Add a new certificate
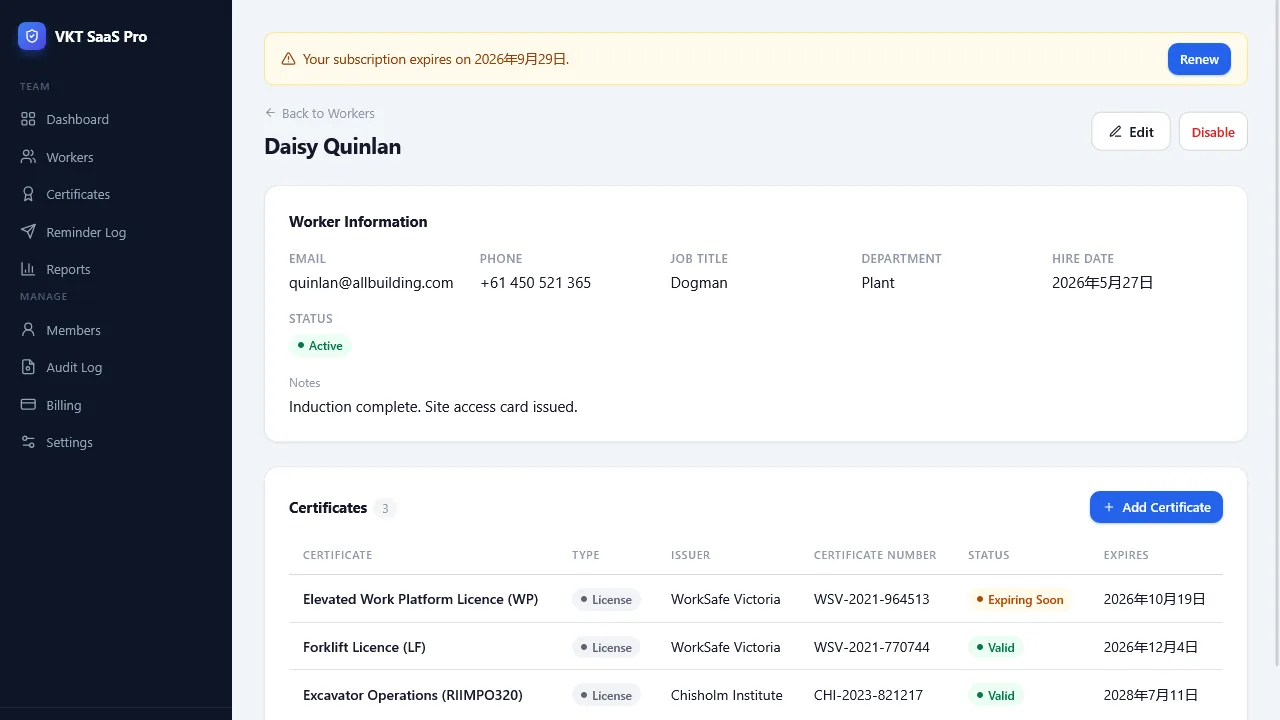This screenshot has height=720, width=1280. (x=1156, y=507)
